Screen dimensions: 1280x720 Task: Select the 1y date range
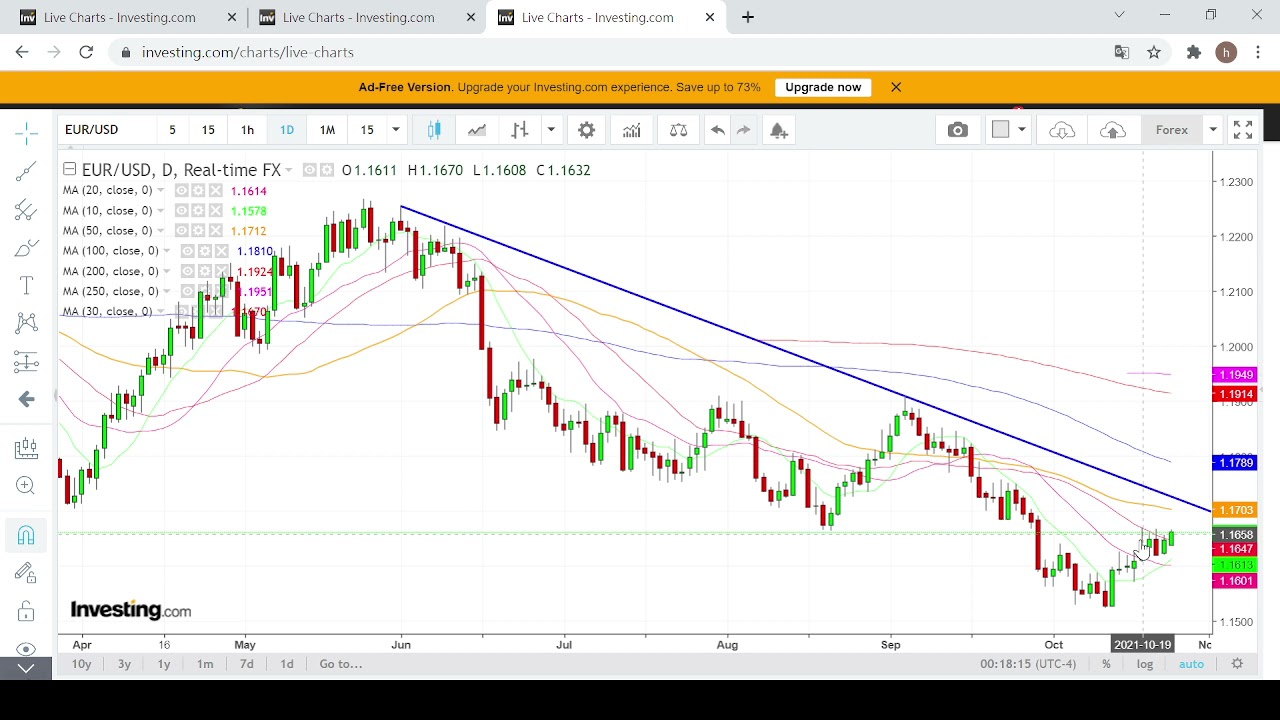pos(164,664)
